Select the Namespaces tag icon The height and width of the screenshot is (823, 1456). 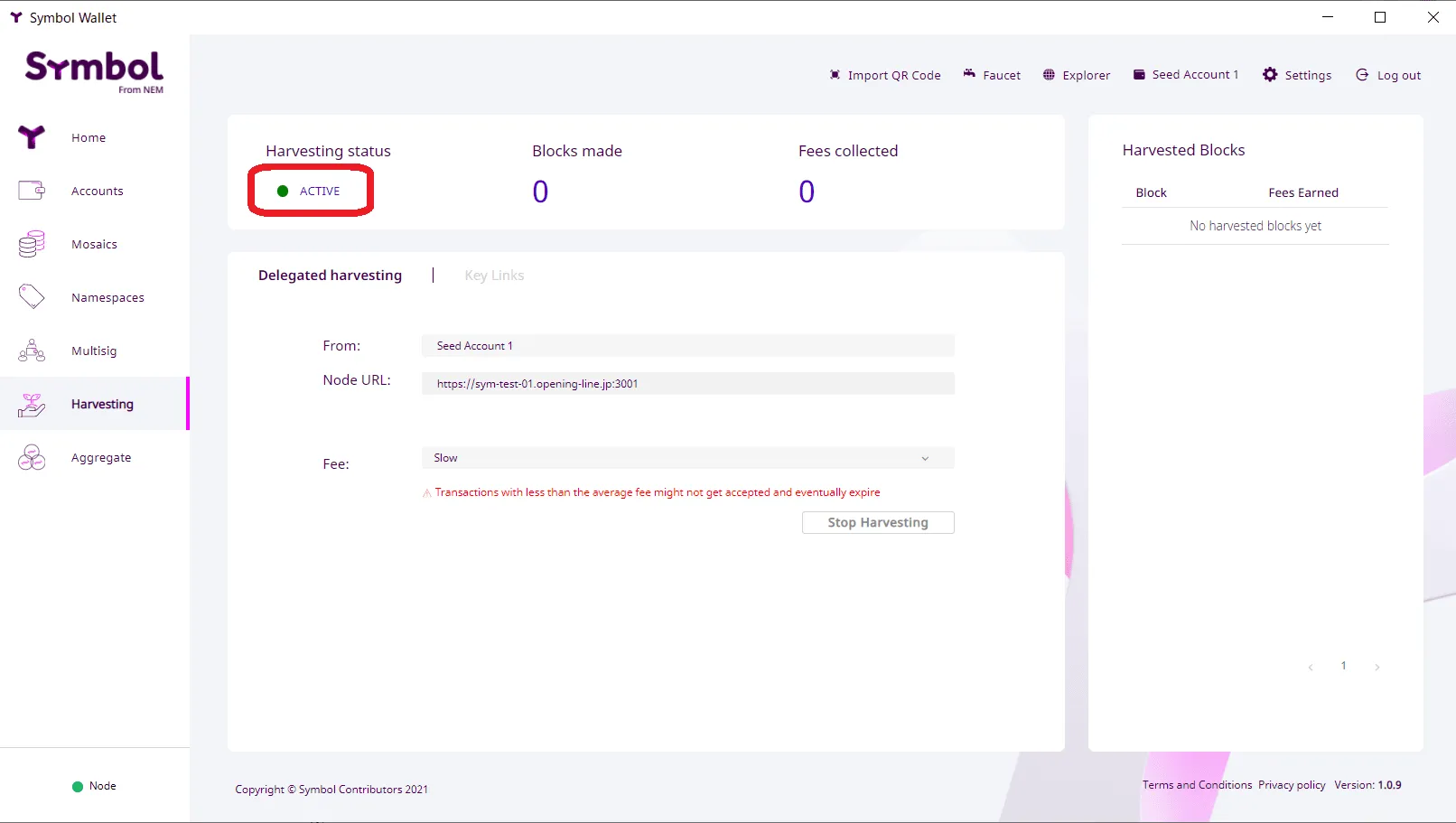32,297
